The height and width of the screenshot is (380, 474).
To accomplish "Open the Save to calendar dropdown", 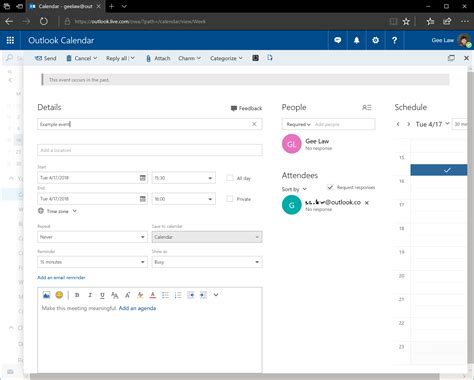I will [x=207, y=237].
